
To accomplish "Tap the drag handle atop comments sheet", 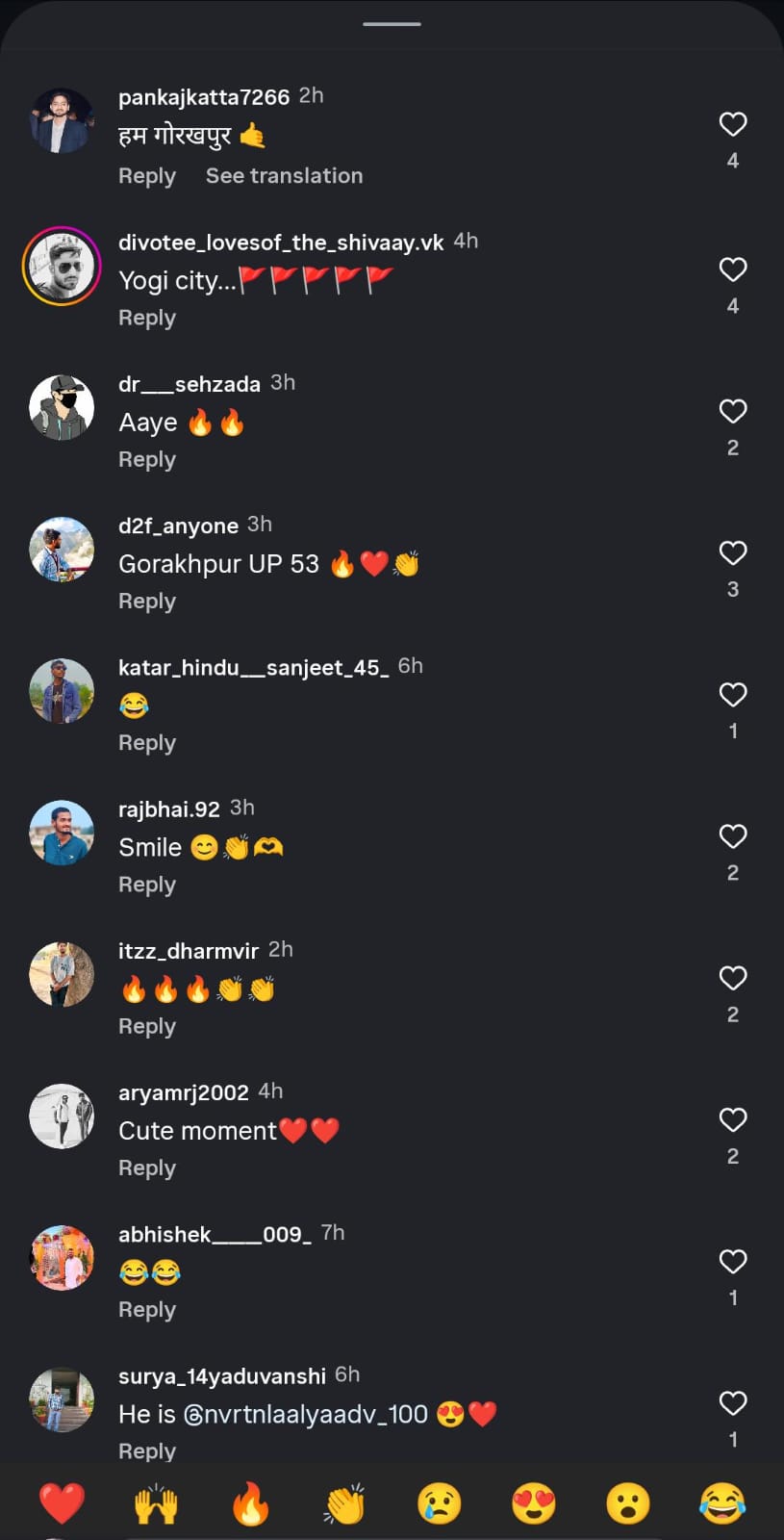I will click(392, 24).
